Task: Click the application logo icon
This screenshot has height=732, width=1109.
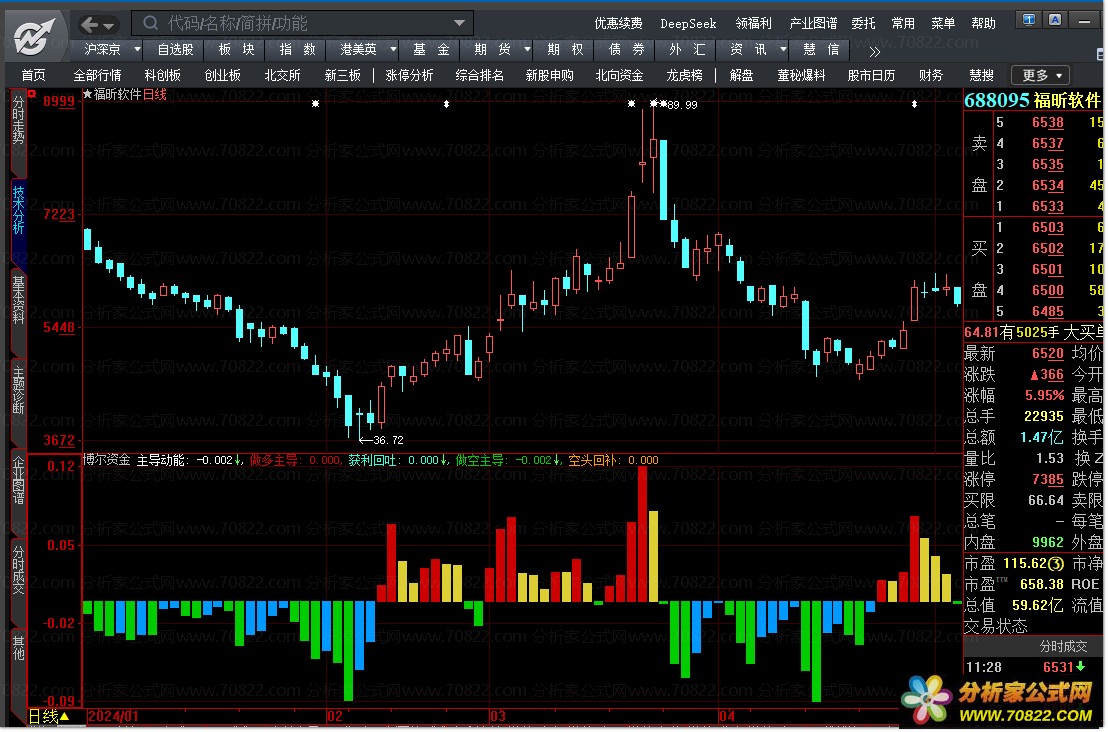Action: coord(34,37)
